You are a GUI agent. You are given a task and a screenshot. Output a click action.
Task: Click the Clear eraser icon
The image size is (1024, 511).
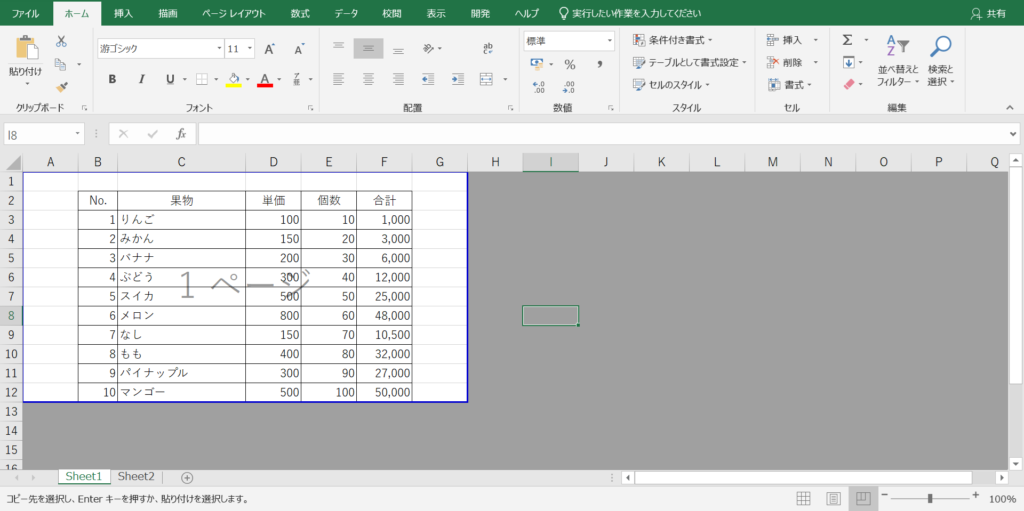click(849, 84)
